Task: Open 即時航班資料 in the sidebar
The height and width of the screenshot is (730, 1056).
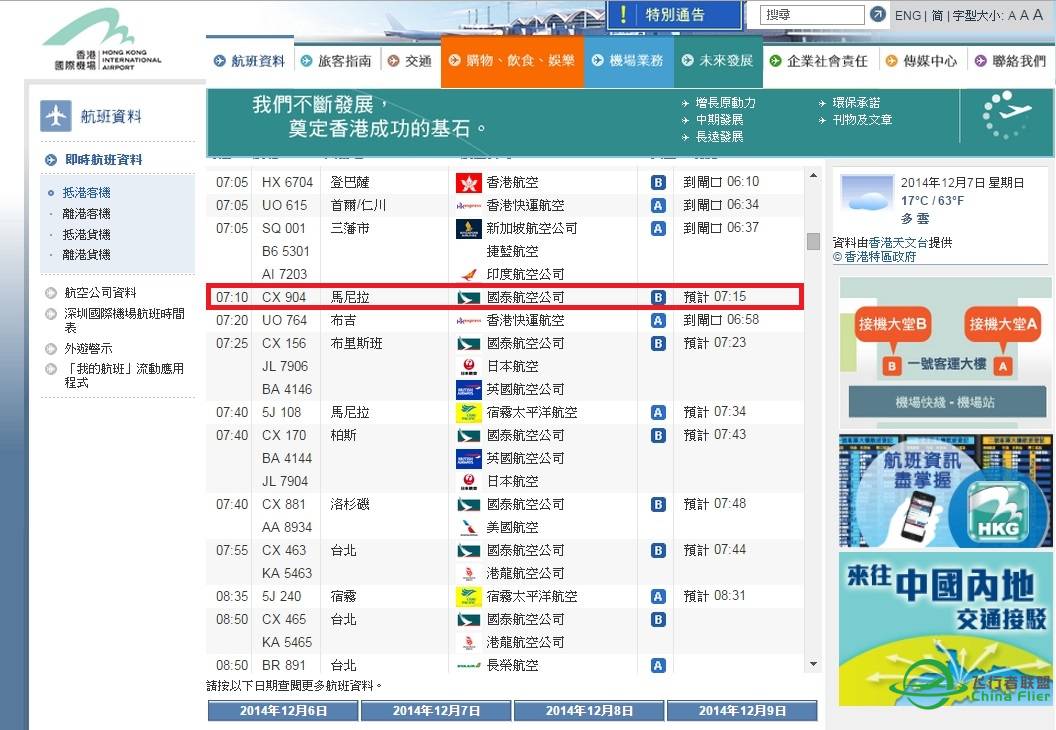Action: 103,160
